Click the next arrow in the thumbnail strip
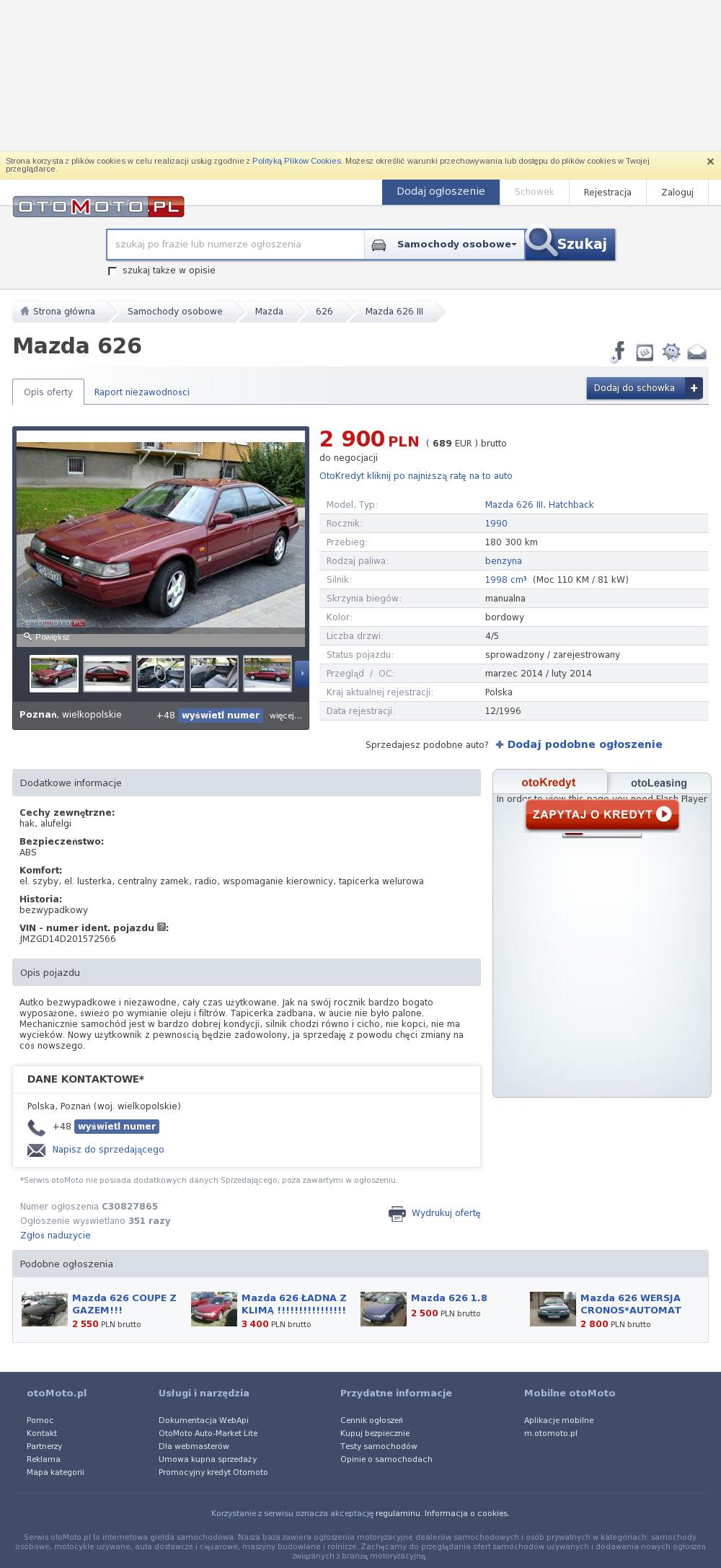The image size is (721, 1568). (x=302, y=673)
